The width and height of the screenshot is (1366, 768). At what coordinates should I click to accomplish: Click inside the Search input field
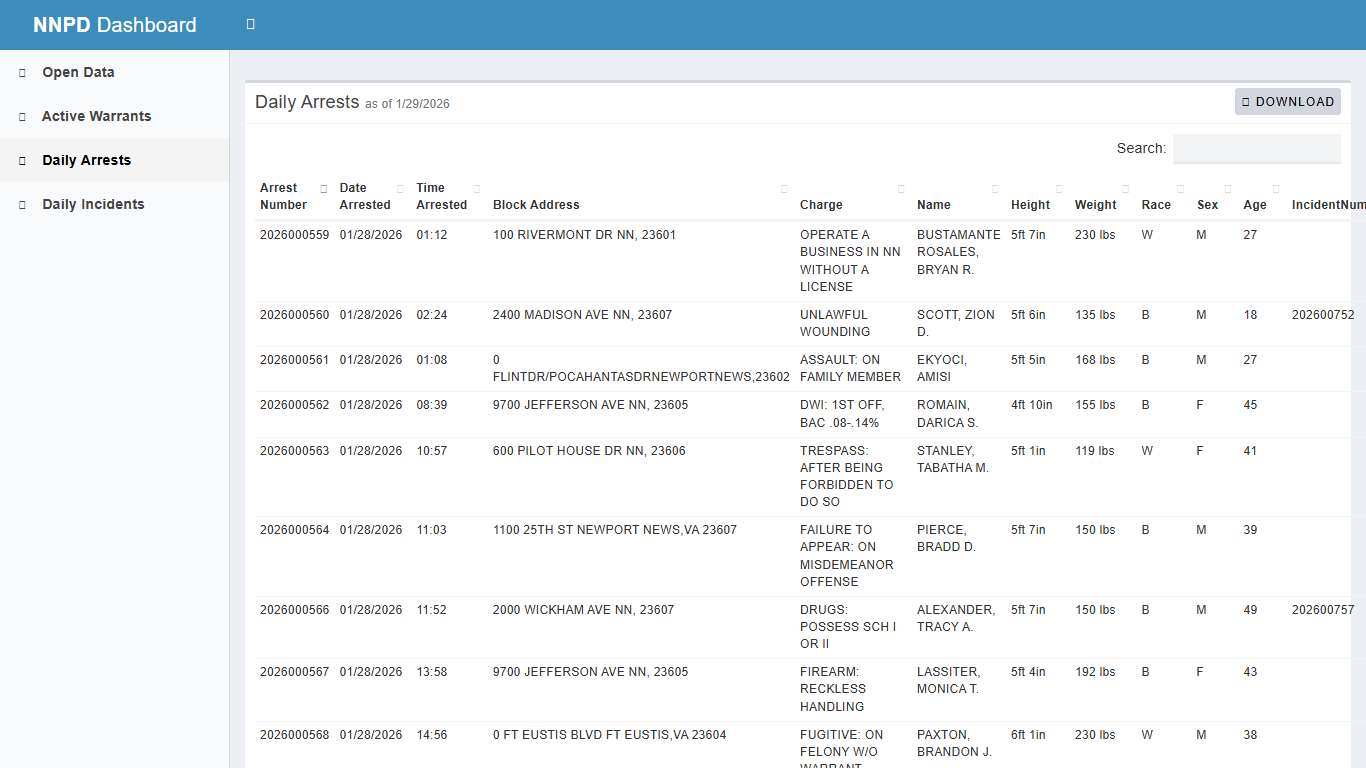click(x=1256, y=148)
